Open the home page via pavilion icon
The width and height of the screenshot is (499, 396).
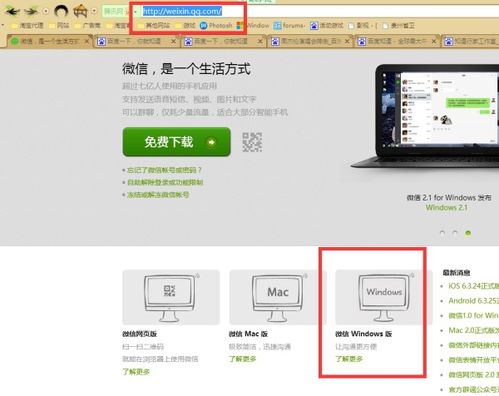coord(80,11)
